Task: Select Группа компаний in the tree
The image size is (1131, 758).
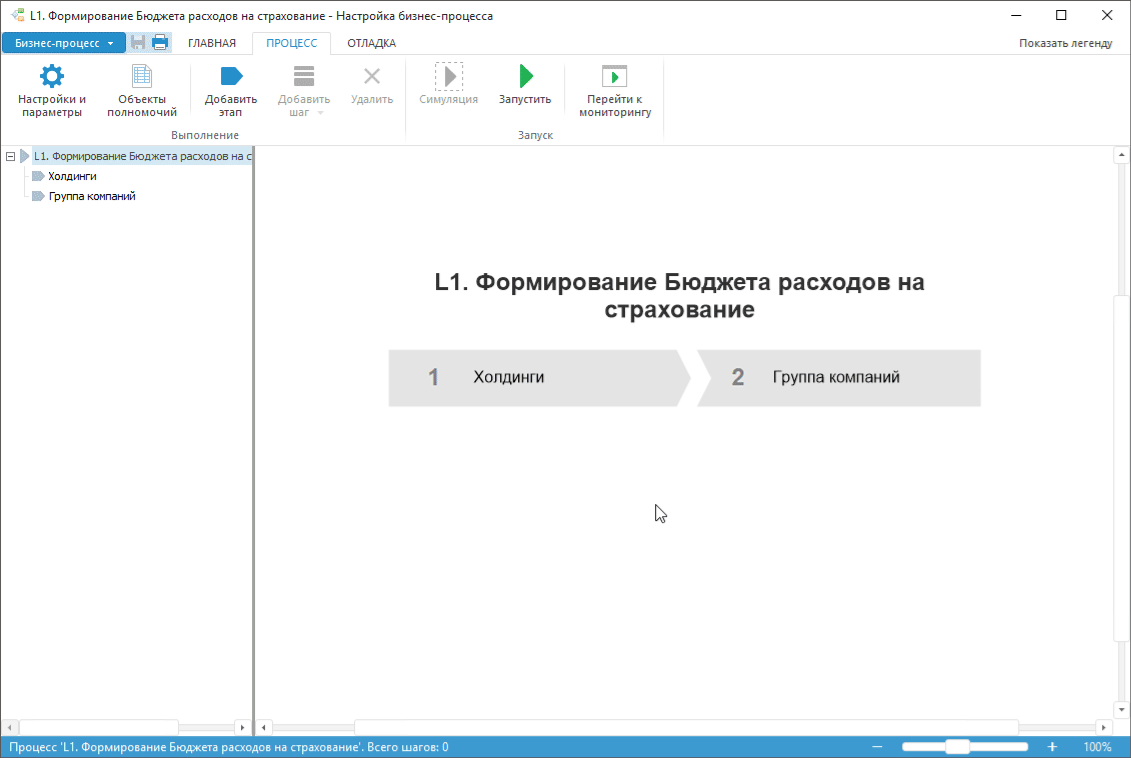Action: 92,196
